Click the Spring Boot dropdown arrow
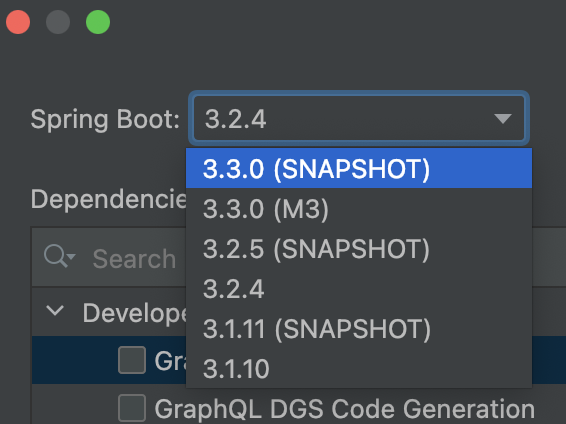 coord(503,118)
